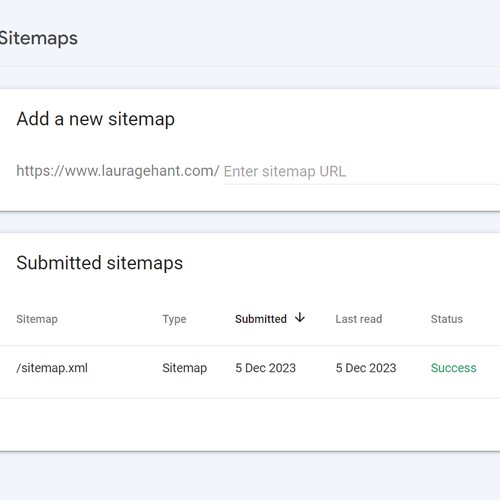Click the Status column header
Screen dimensions: 500x500
click(447, 319)
